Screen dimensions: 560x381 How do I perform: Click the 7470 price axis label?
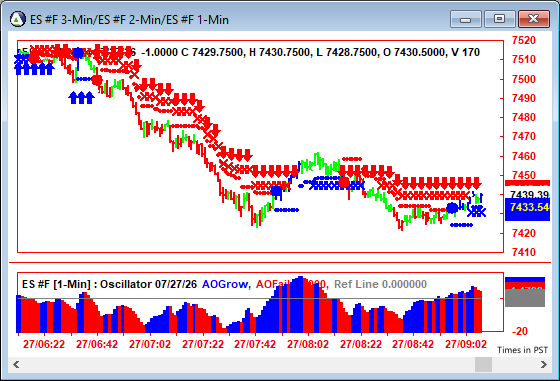(x=524, y=136)
